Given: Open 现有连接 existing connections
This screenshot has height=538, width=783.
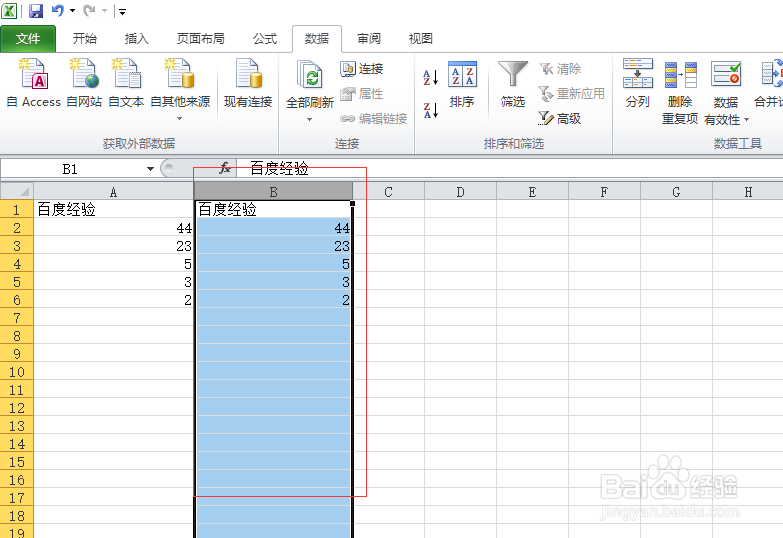Looking at the screenshot, I should point(248,83).
